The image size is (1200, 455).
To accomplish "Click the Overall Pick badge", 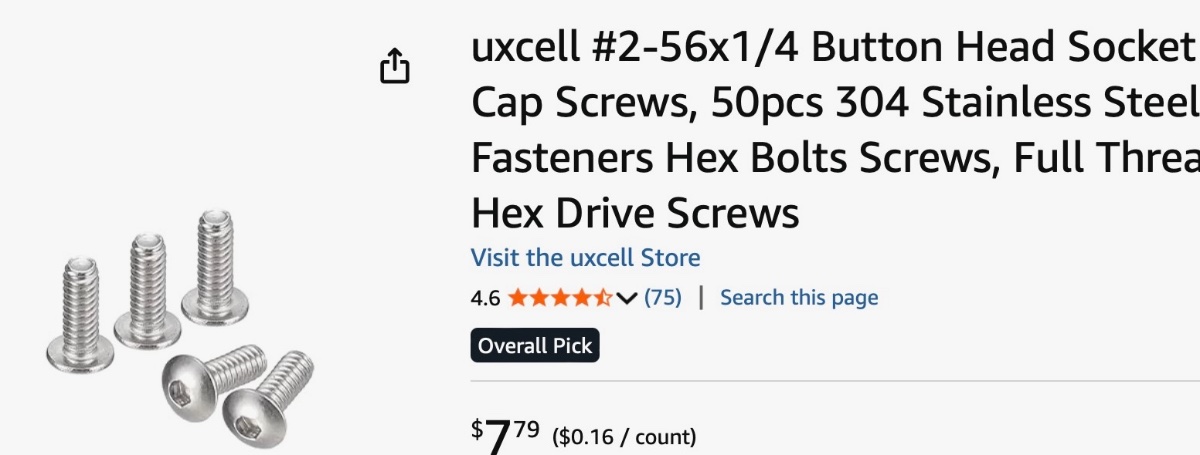I will pyautogui.click(x=535, y=346).
